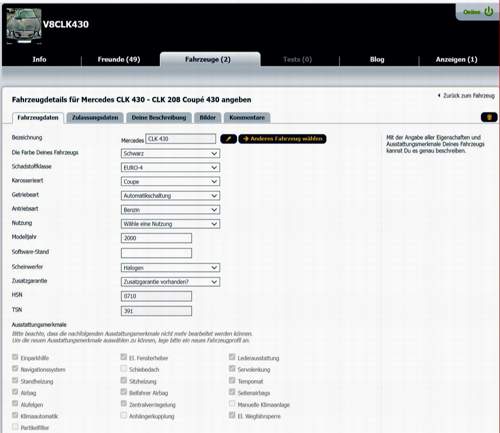
Task: Click the Modelljahr field showing 2000
Action: pyautogui.click(x=156, y=238)
